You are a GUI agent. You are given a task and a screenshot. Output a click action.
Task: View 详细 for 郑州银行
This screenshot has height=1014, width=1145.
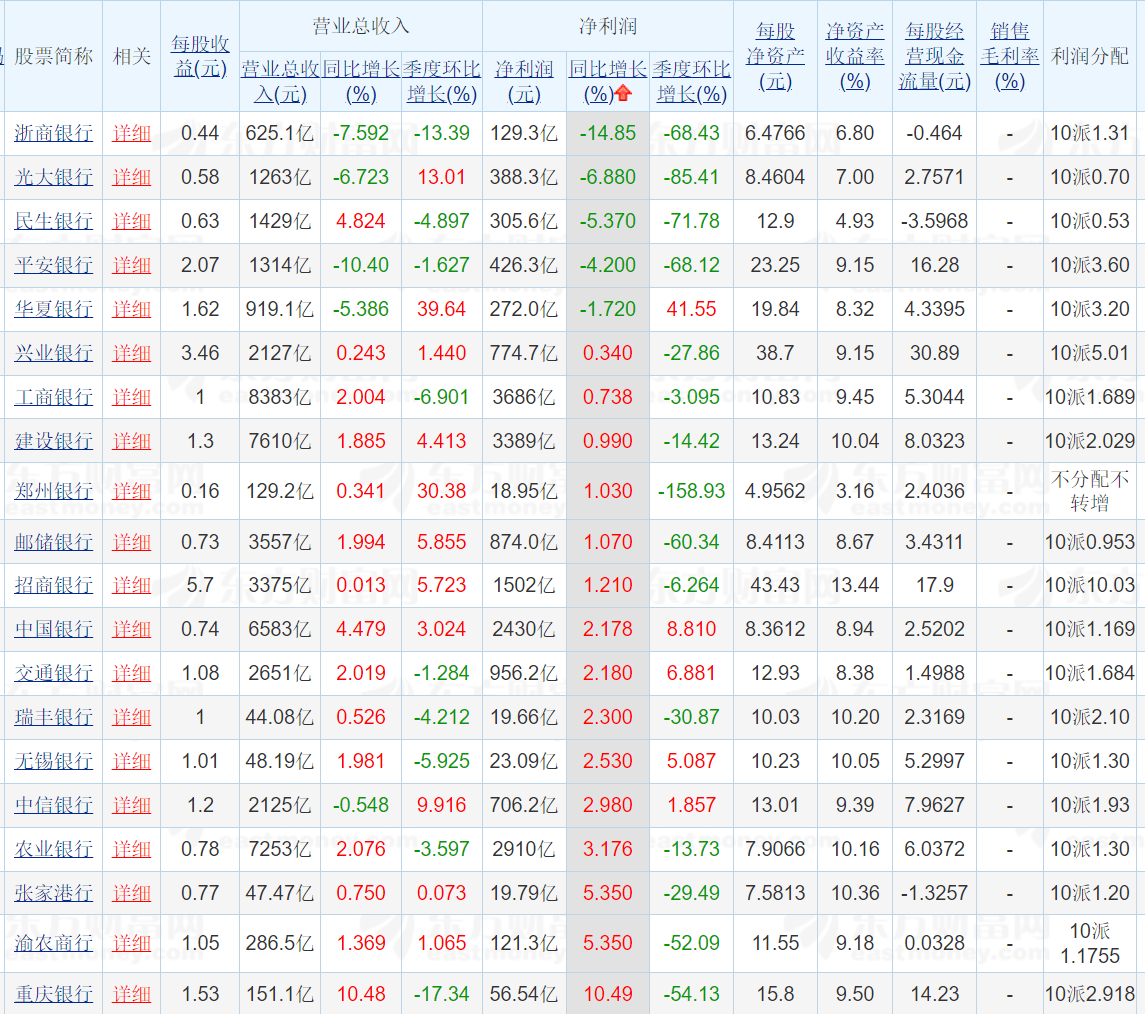131,491
